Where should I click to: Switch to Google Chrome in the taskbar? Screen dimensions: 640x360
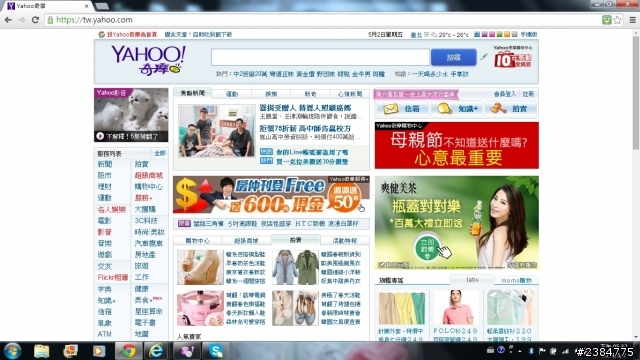128,351
